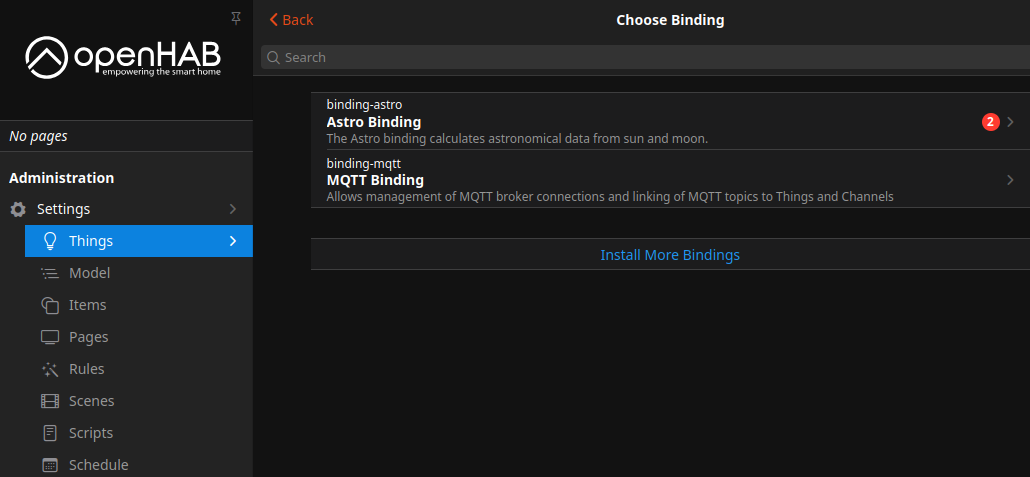1030x477 pixels.
Task: Click the red badge on Astro Binding
Action: click(x=990, y=122)
